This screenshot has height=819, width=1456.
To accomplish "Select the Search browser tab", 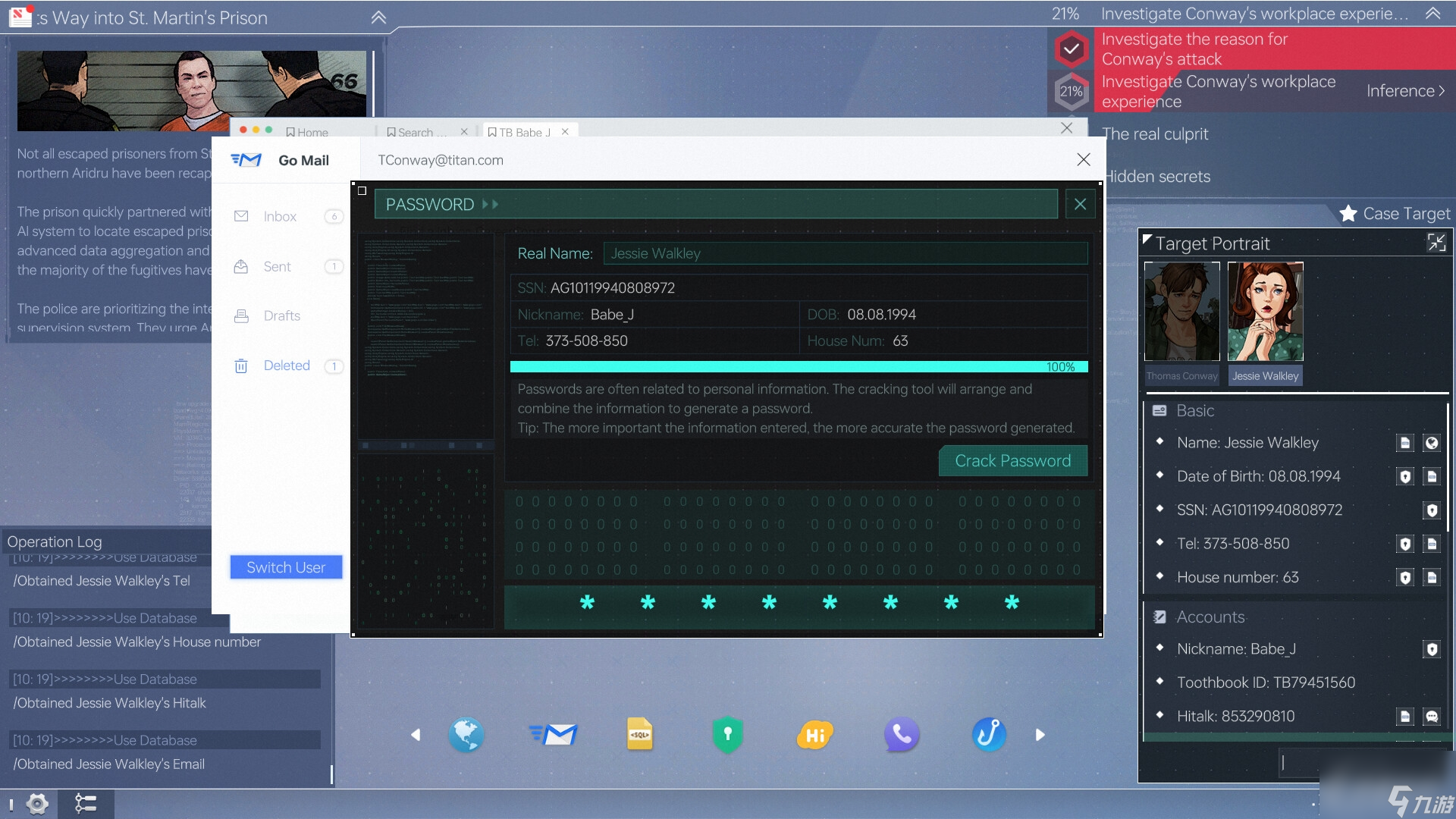I will [x=418, y=131].
